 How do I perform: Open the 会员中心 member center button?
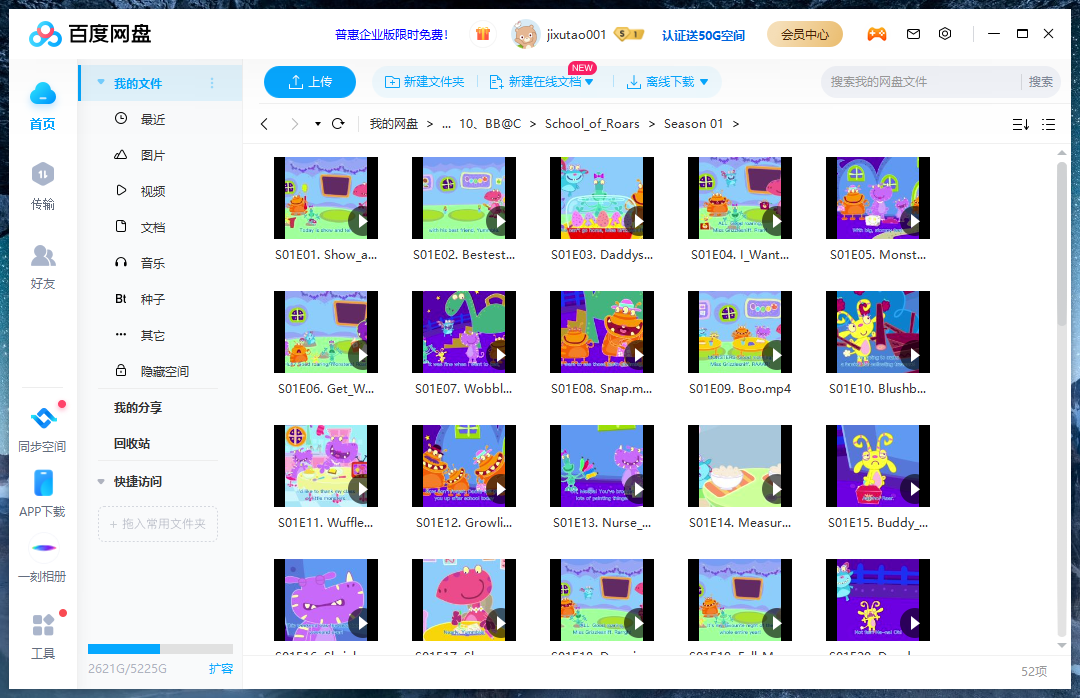click(x=804, y=34)
